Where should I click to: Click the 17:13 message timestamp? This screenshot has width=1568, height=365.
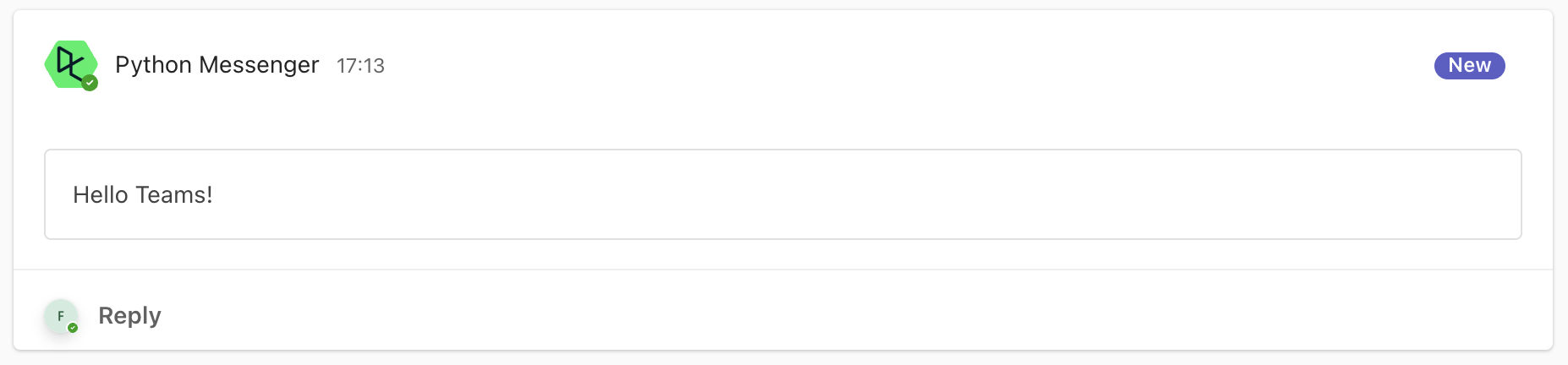coord(360,66)
